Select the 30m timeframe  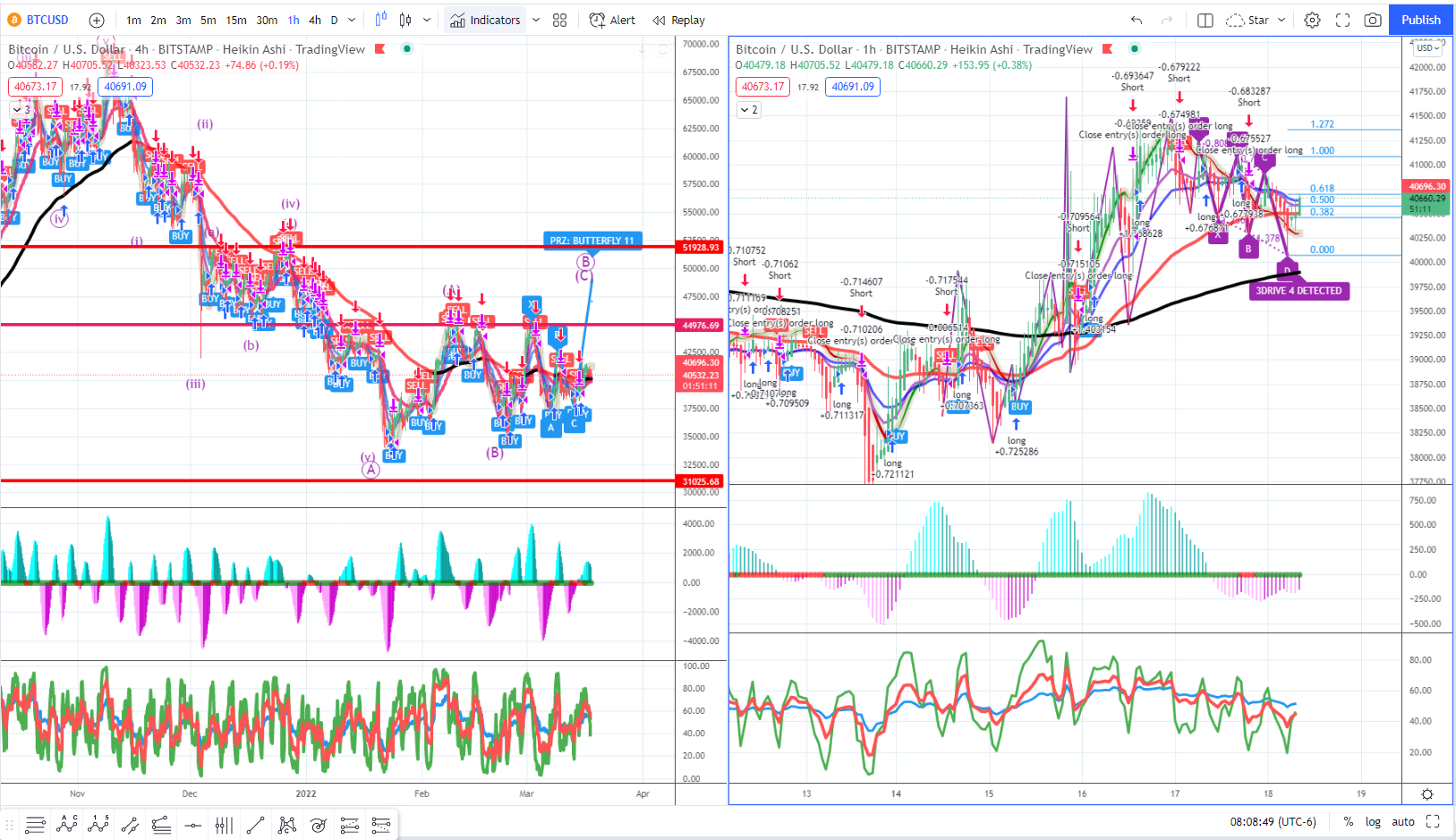(267, 20)
